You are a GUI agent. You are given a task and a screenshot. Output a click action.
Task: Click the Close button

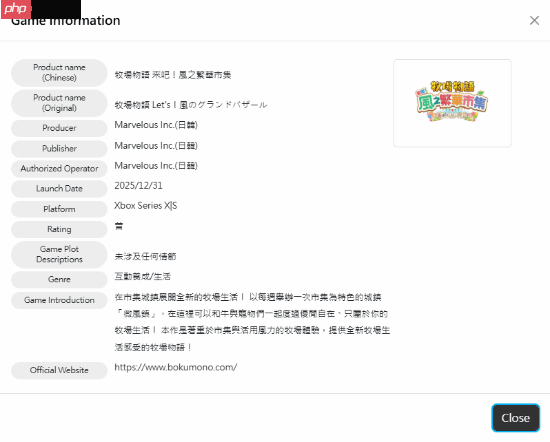(515, 418)
